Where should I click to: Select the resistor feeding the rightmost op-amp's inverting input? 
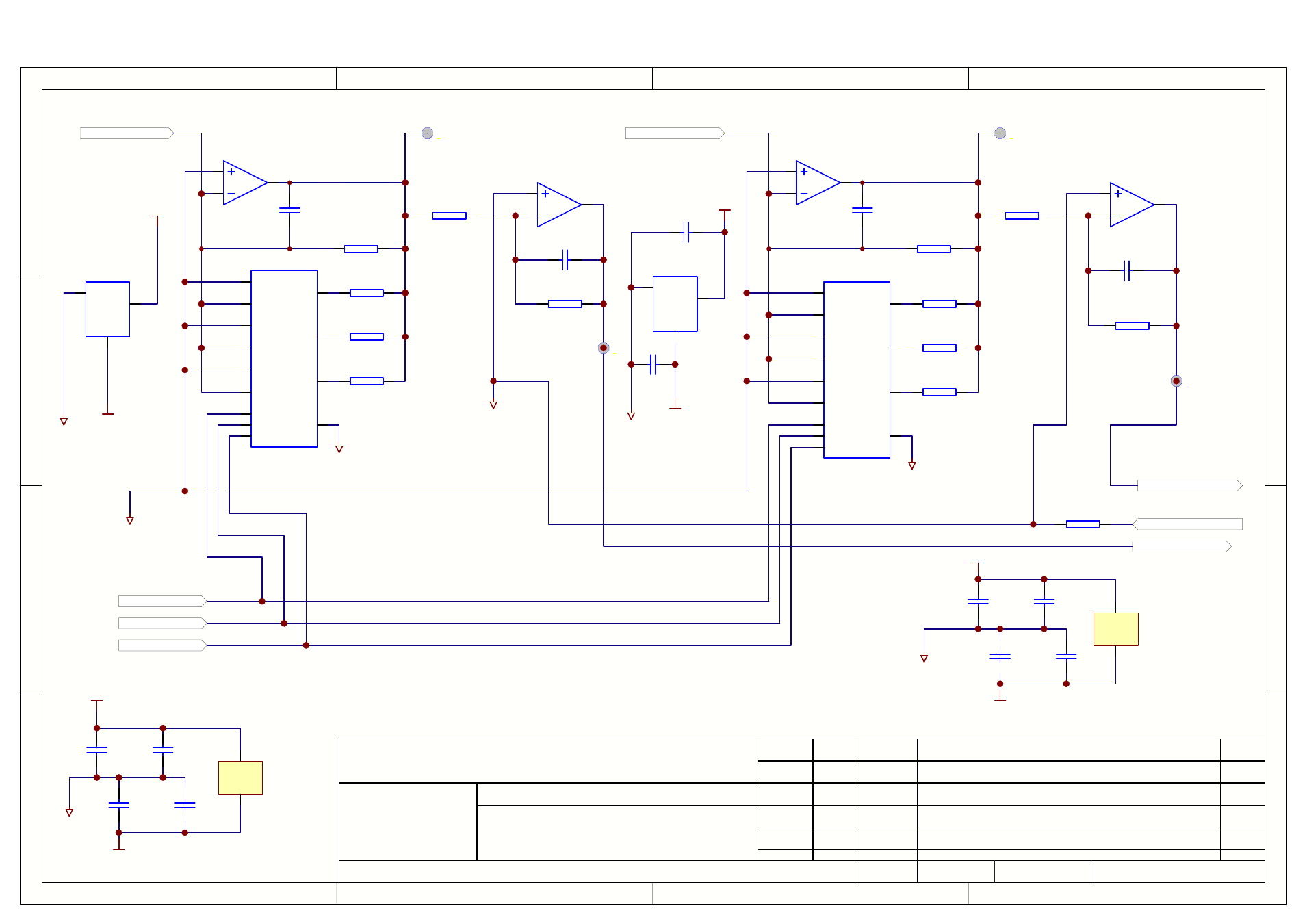point(1022,216)
